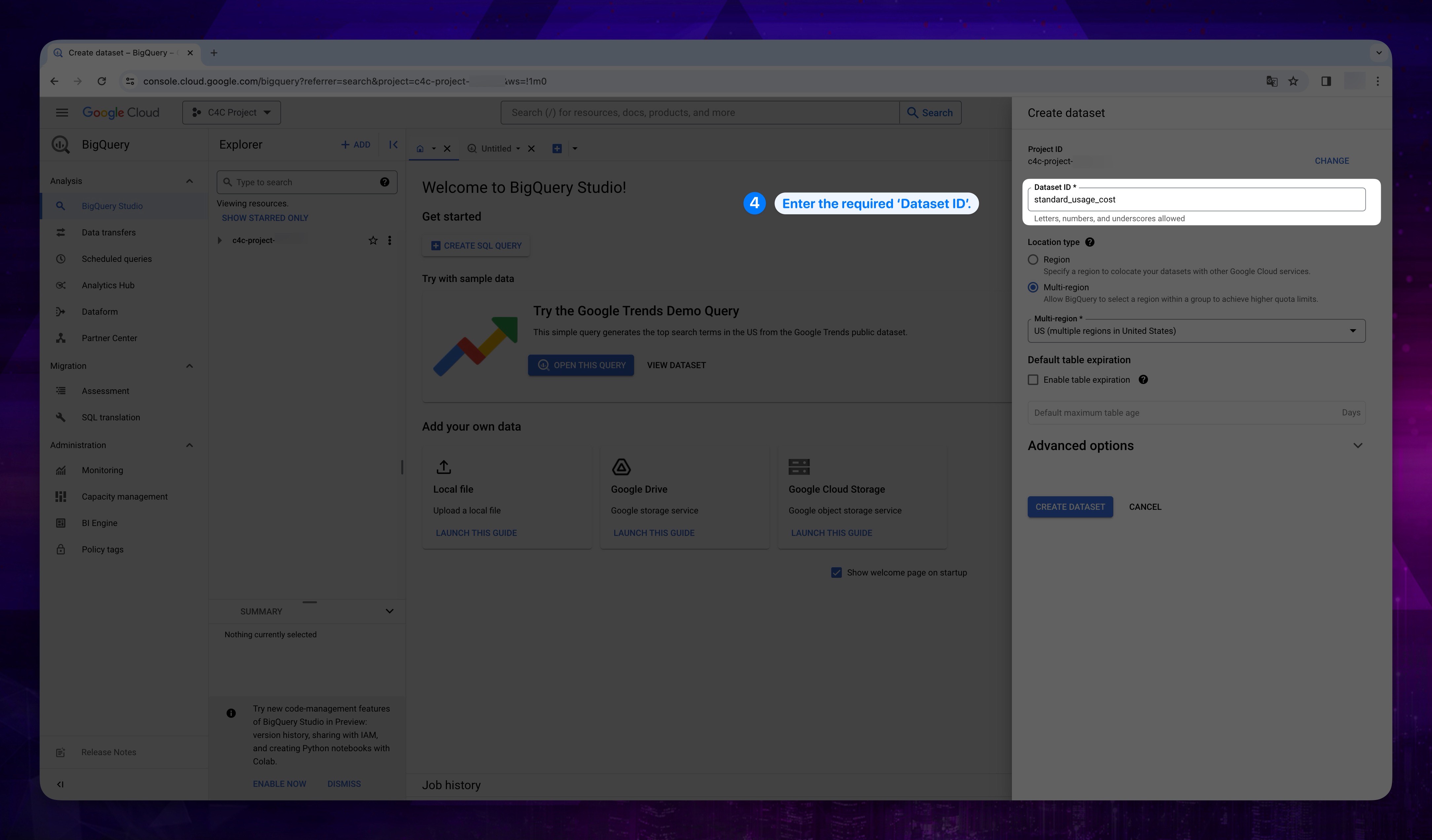Open the dropdown next to new tab button
Screen dimensions: 1432x840
pyautogui.click(x=575, y=149)
